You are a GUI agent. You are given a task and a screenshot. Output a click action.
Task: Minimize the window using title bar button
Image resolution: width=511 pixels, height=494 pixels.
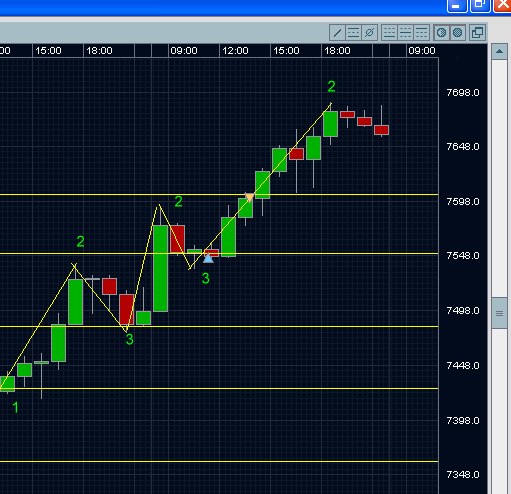tap(457, 5)
